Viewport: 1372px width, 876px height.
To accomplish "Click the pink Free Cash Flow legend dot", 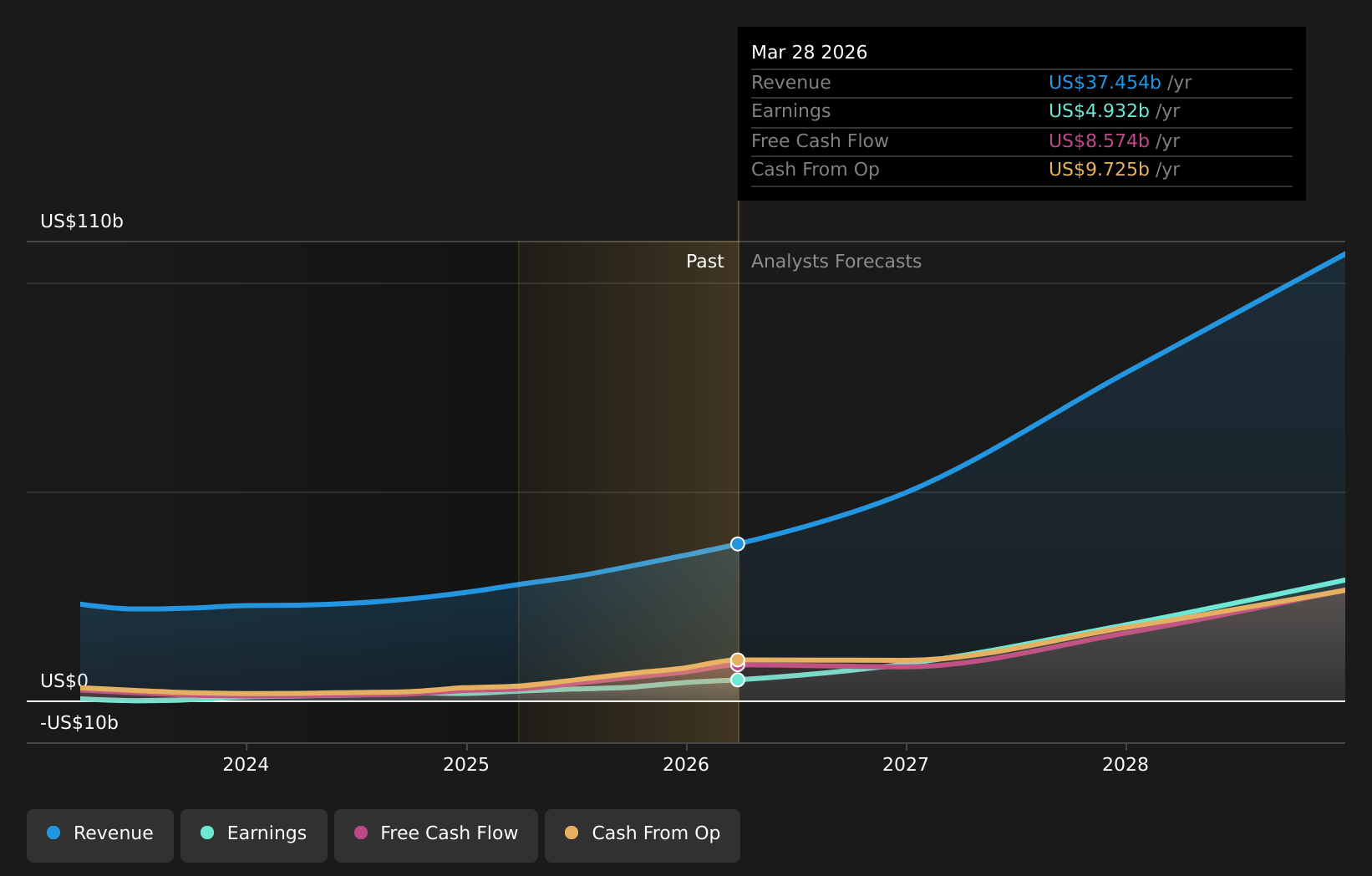I will pyautogui.click(x=361, y=833).
